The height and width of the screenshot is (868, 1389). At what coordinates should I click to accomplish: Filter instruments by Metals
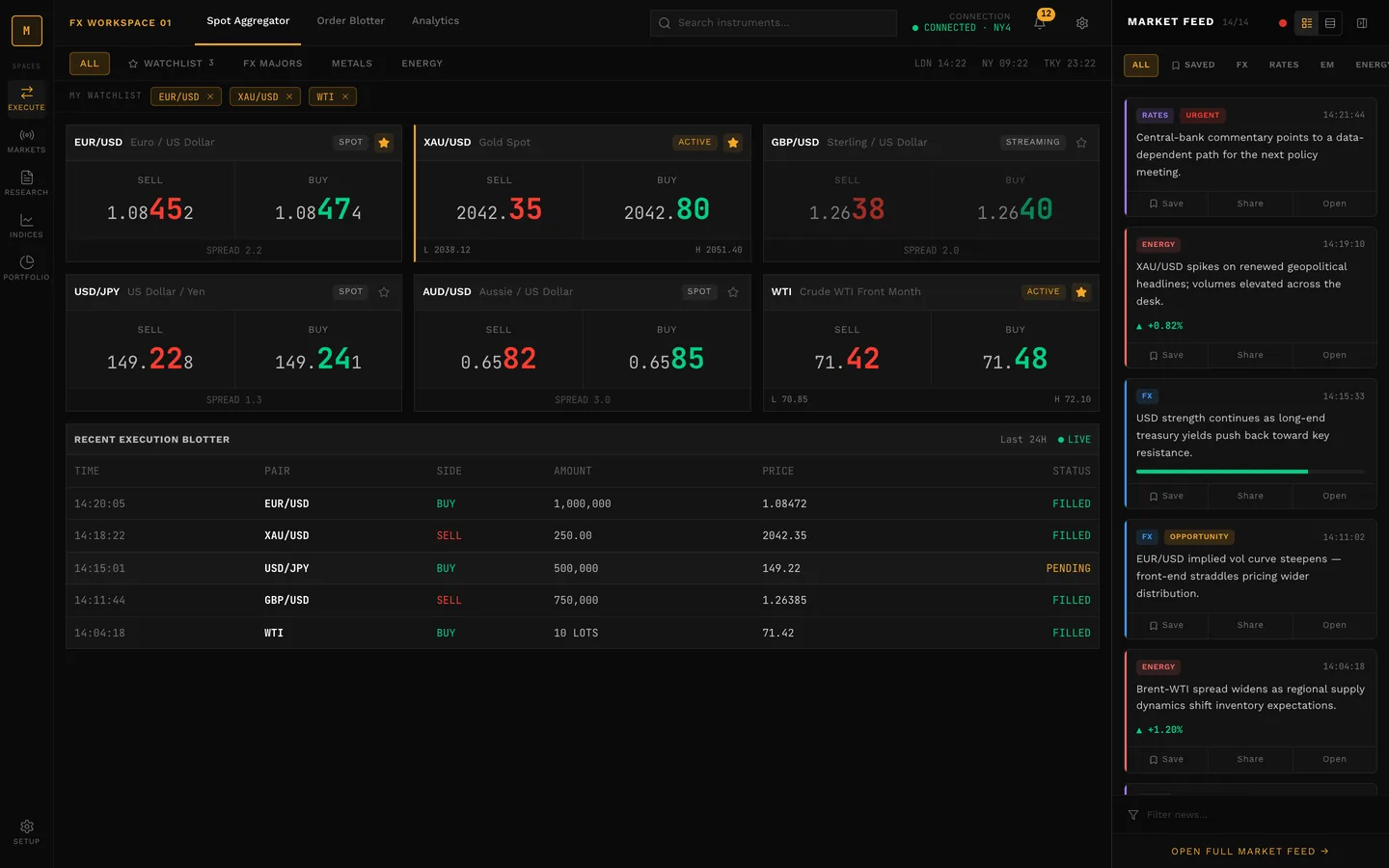click(x=352, y=64)
